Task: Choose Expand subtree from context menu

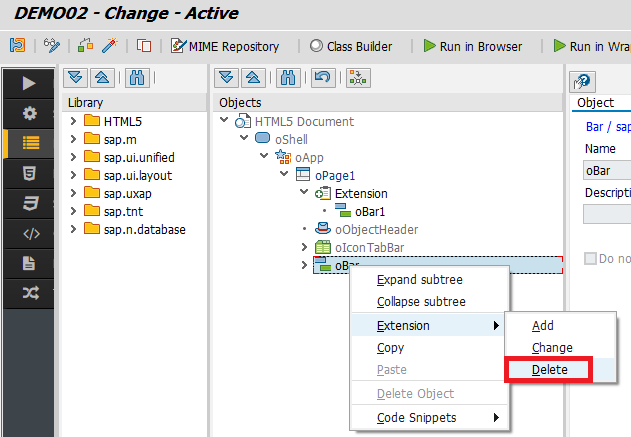Action: (x=430, y=280)
